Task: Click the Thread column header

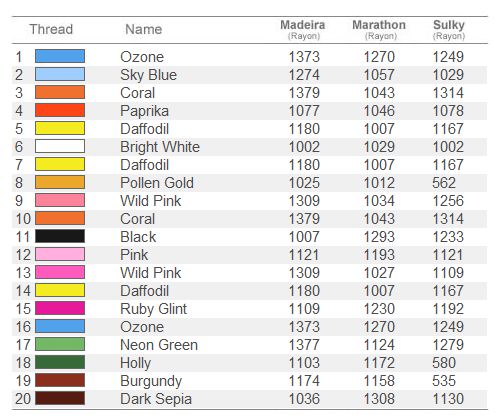Action: point(51,29)
